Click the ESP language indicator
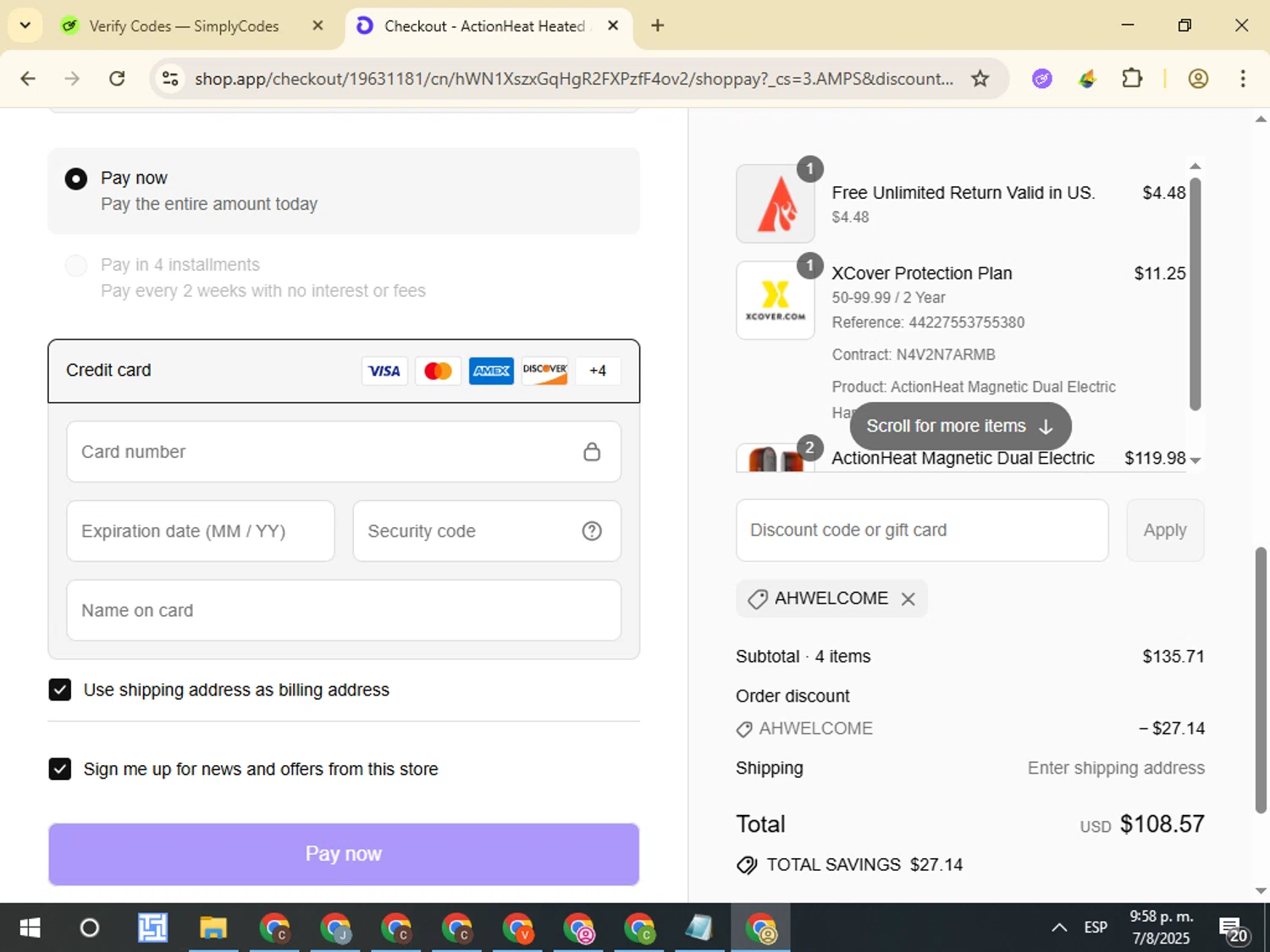This screenshot has width=1270, height=952. click(1096, 928)
